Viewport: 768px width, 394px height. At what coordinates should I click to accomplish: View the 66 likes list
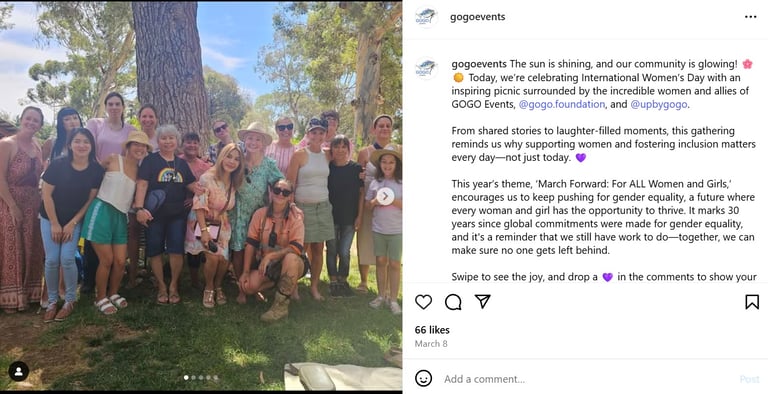[x=432, y=330]
